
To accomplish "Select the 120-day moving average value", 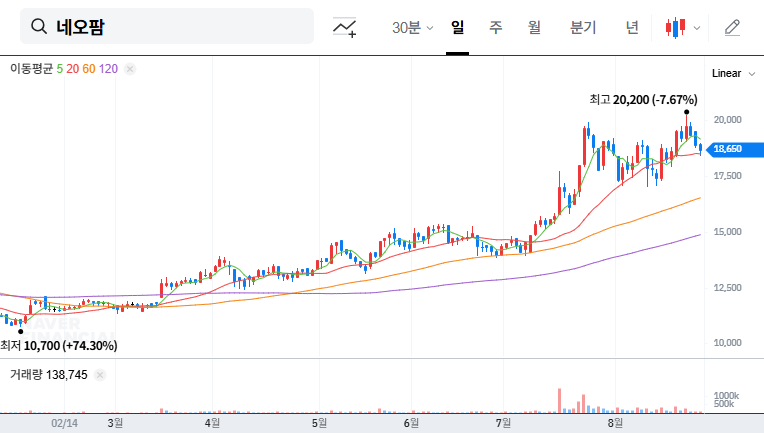I will 108,69.
